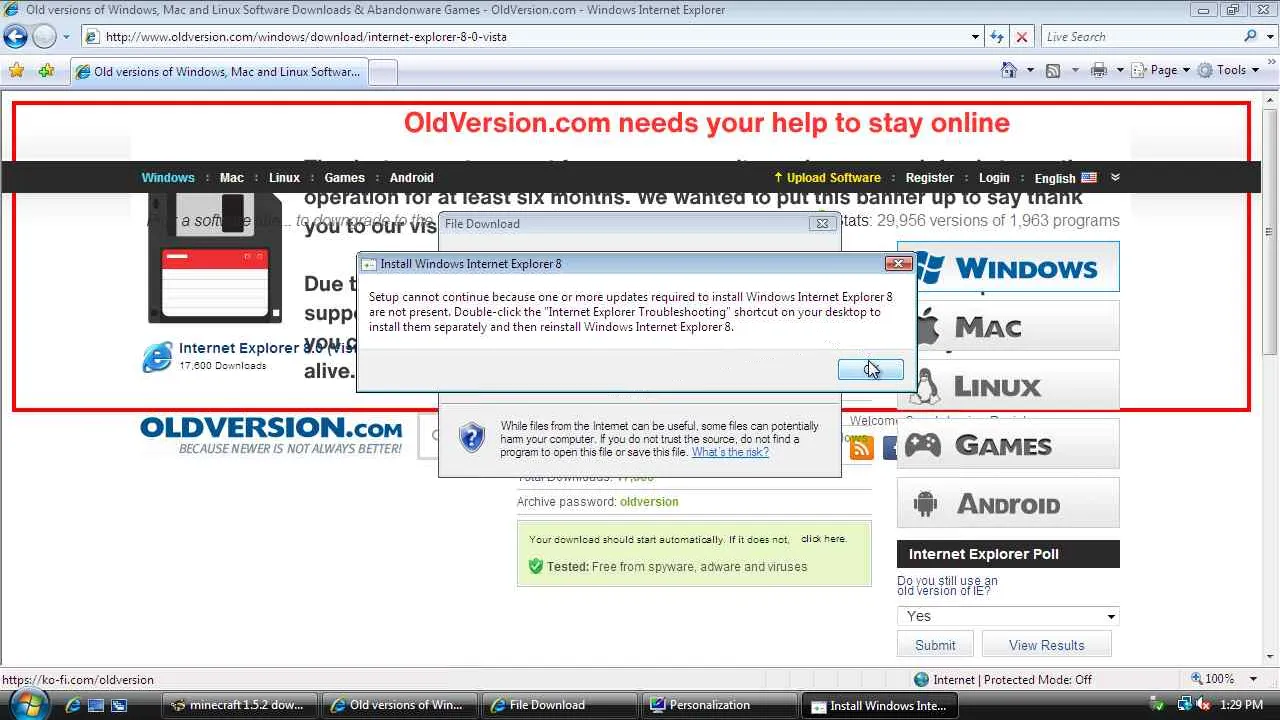Viewport: 1280px width, 720px height.
Task: Switch to minecraft 1.5.2 taskbar window
Action: tap(239, 705)
